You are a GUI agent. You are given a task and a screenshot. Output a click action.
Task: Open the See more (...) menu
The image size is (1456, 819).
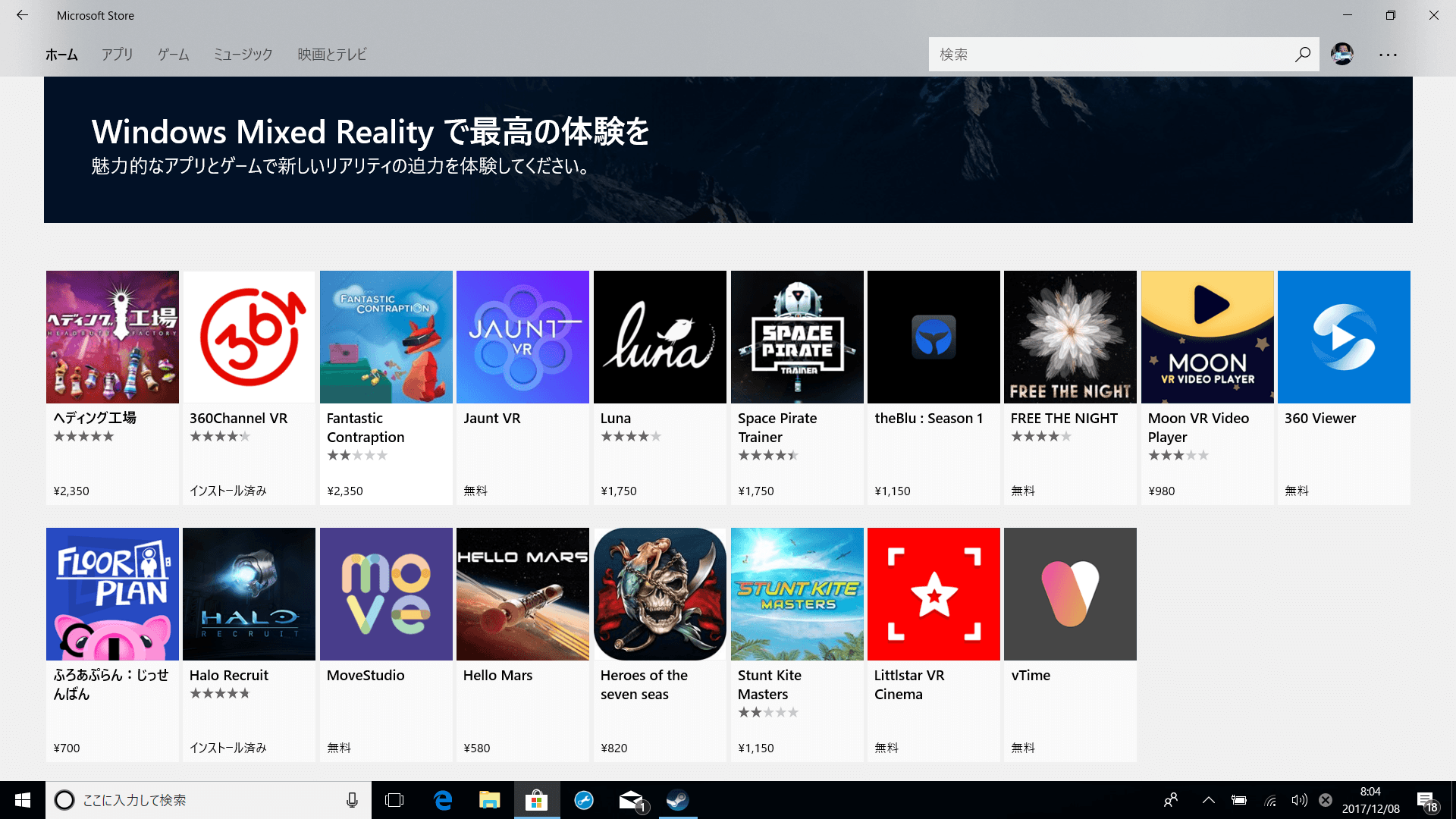(x=1389, y=54)
